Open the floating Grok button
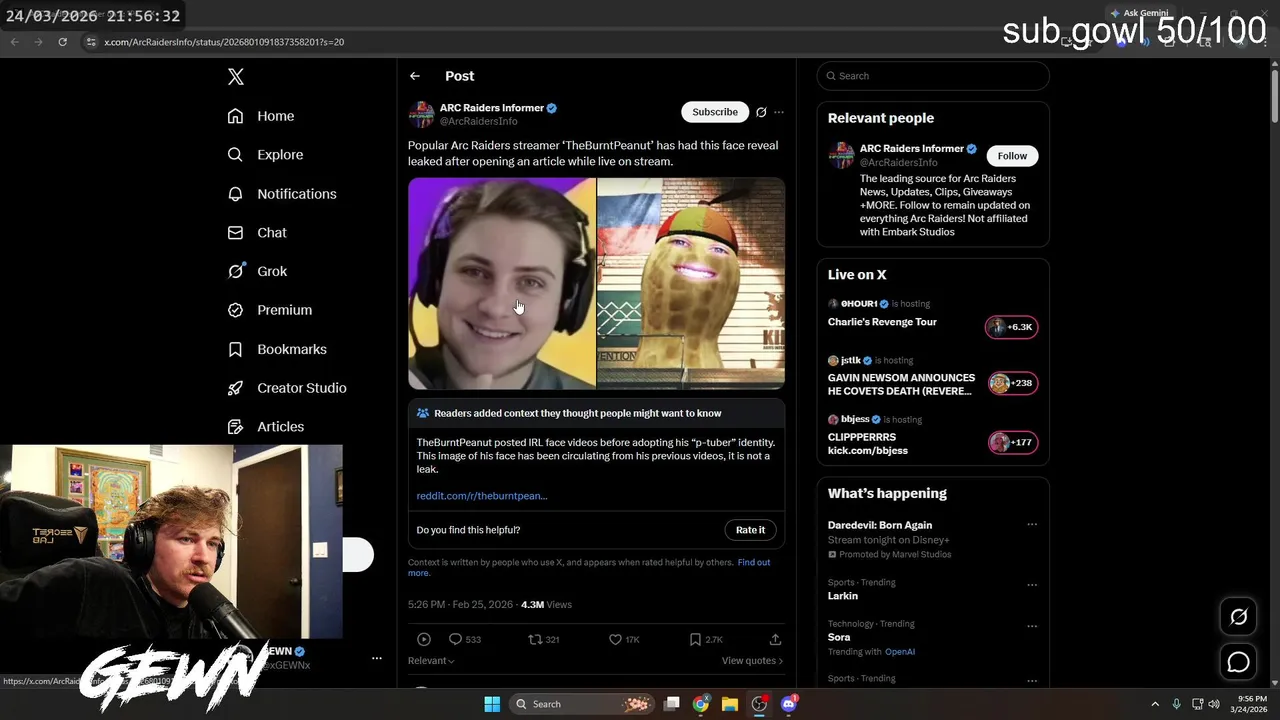 point(1238,617)
